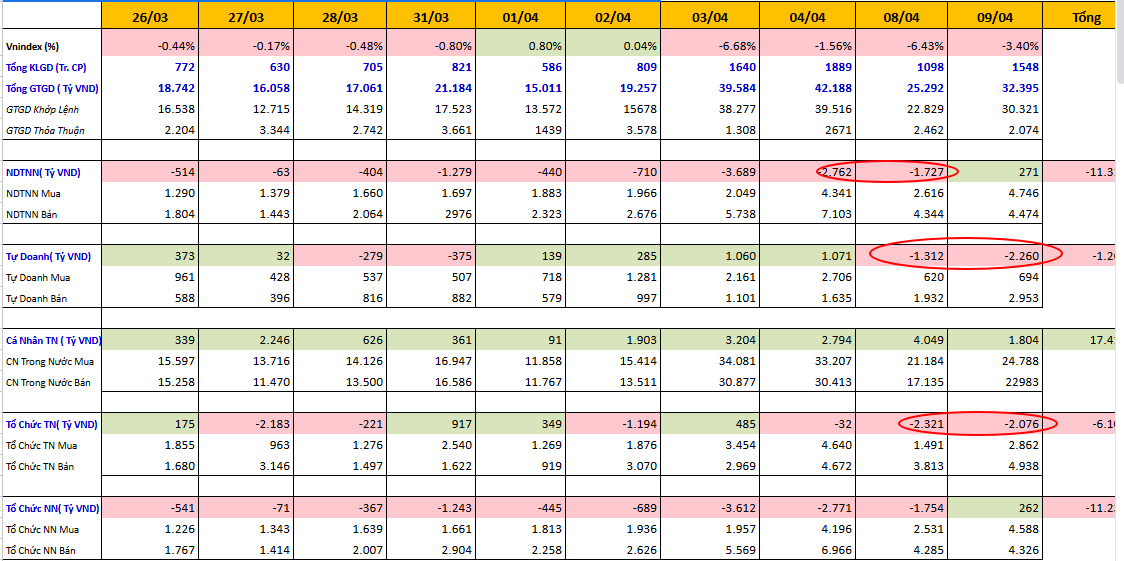Click the Tổng KLGD (Tr. CP) label
1124x561 pixels.
tap(51, 67)
